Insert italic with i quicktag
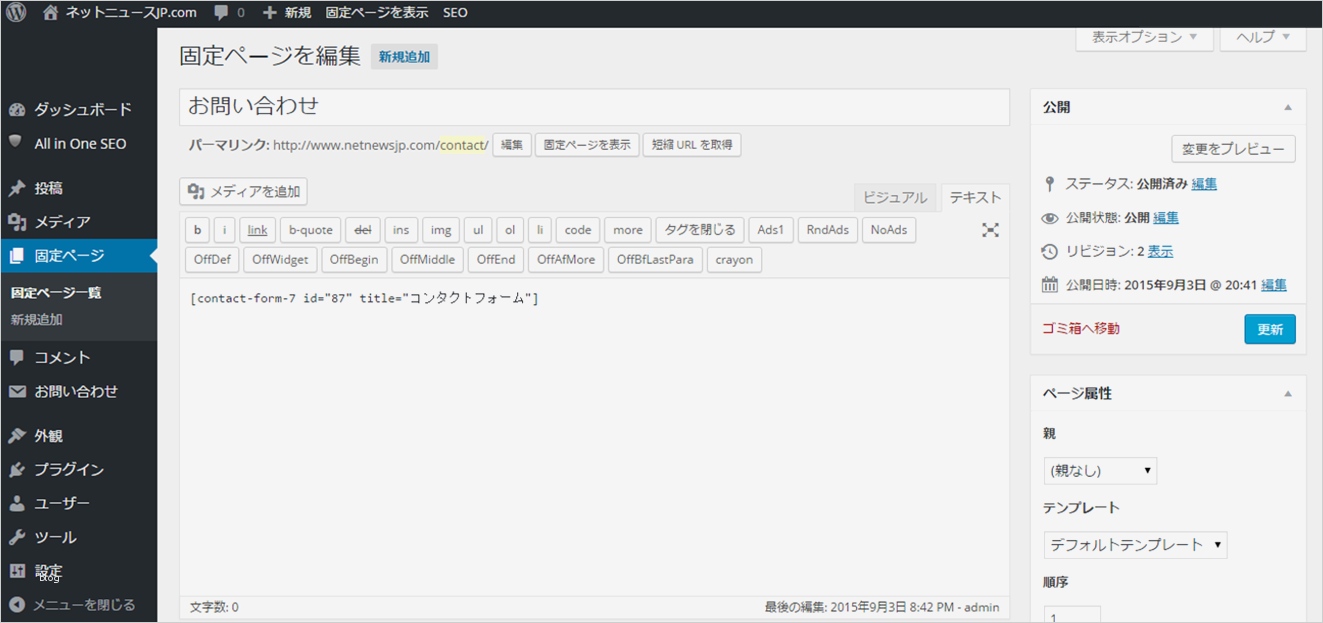The height and width of the screenshot is (623, 1323). point(224,230)
